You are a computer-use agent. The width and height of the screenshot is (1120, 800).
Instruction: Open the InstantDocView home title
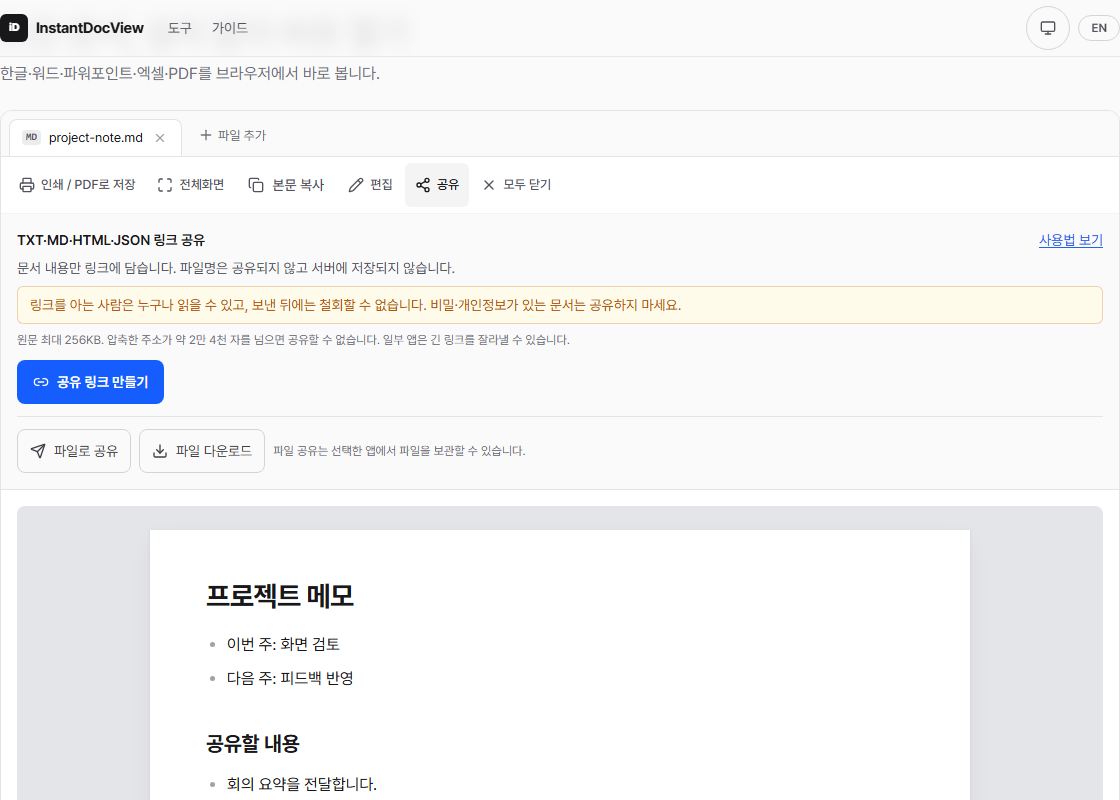(89, 28)
